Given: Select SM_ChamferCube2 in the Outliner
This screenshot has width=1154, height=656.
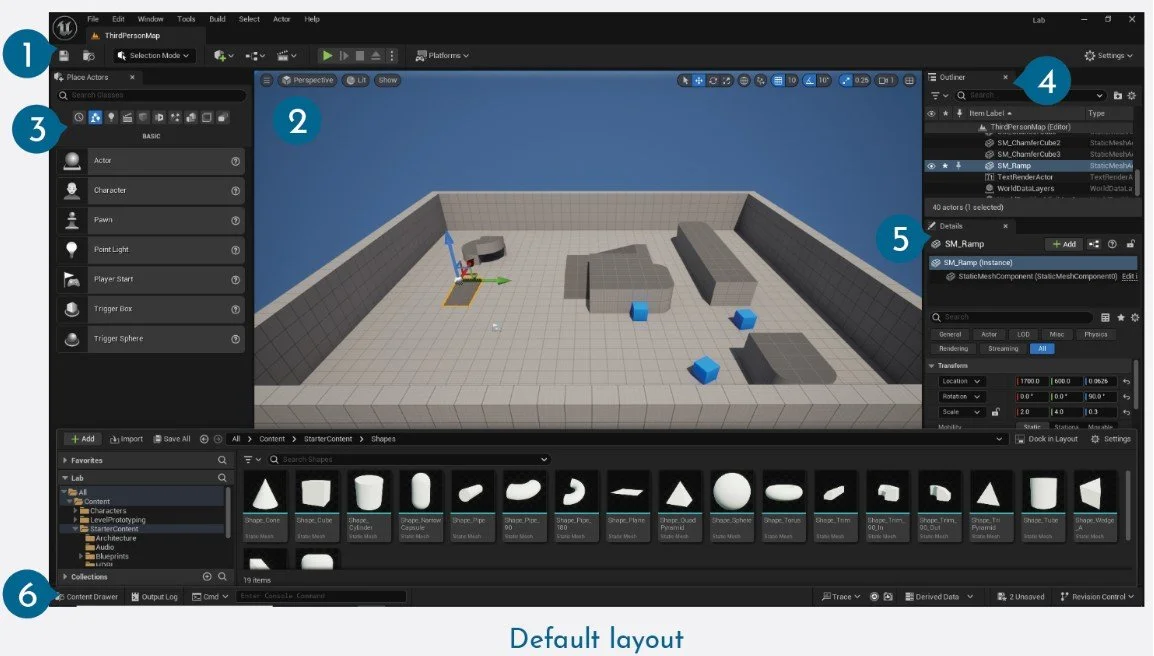Looking at the screenshot, I should [1028, 143].
